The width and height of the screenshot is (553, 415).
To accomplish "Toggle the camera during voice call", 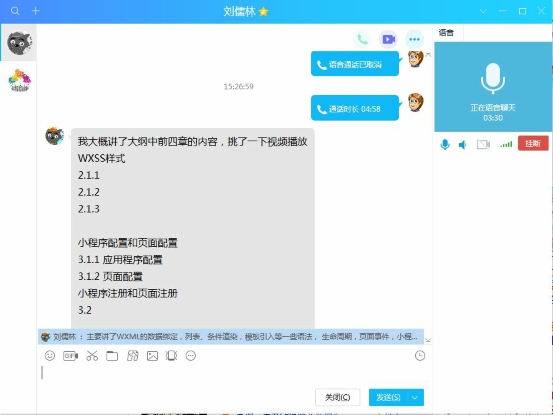I will (483, 144).
